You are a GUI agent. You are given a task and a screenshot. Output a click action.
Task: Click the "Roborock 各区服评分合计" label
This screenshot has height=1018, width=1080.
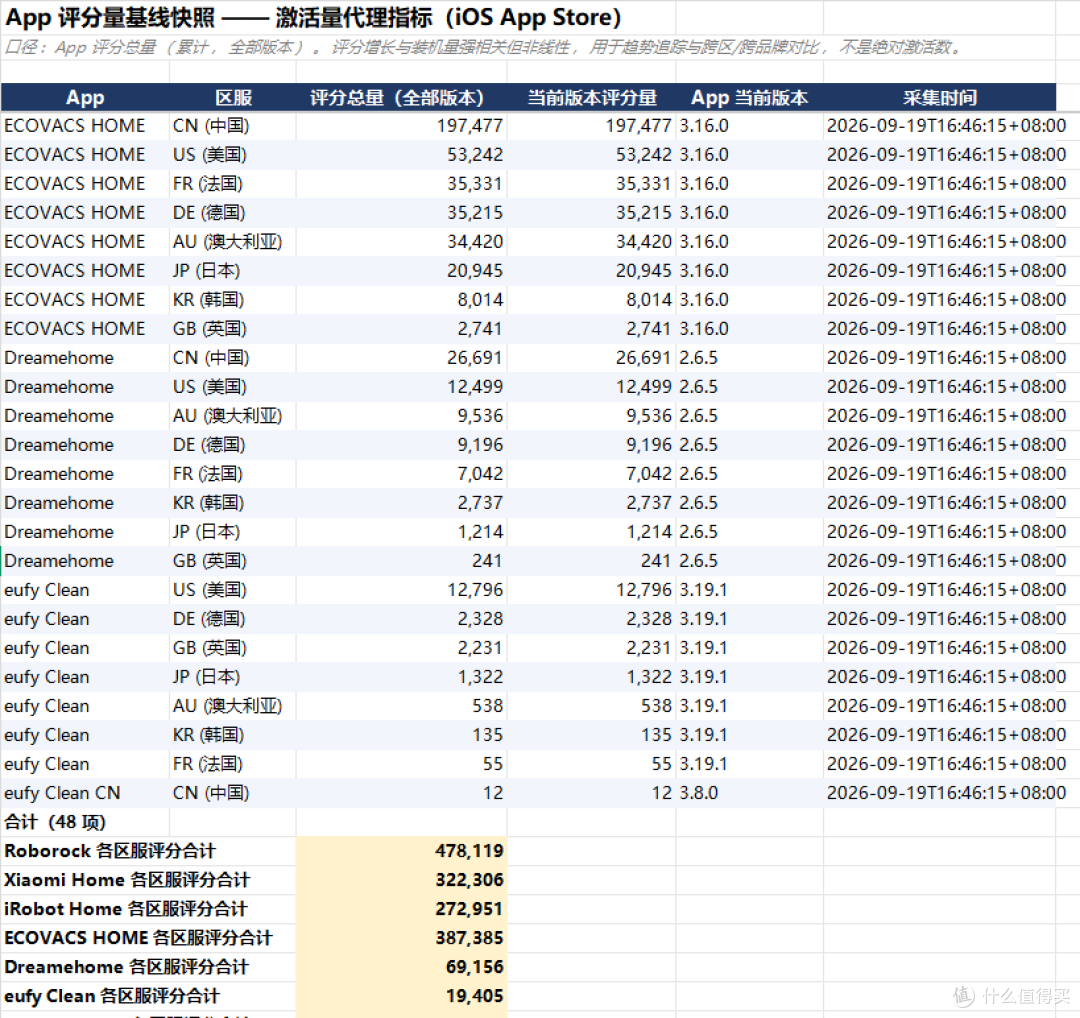pos(110,851)
